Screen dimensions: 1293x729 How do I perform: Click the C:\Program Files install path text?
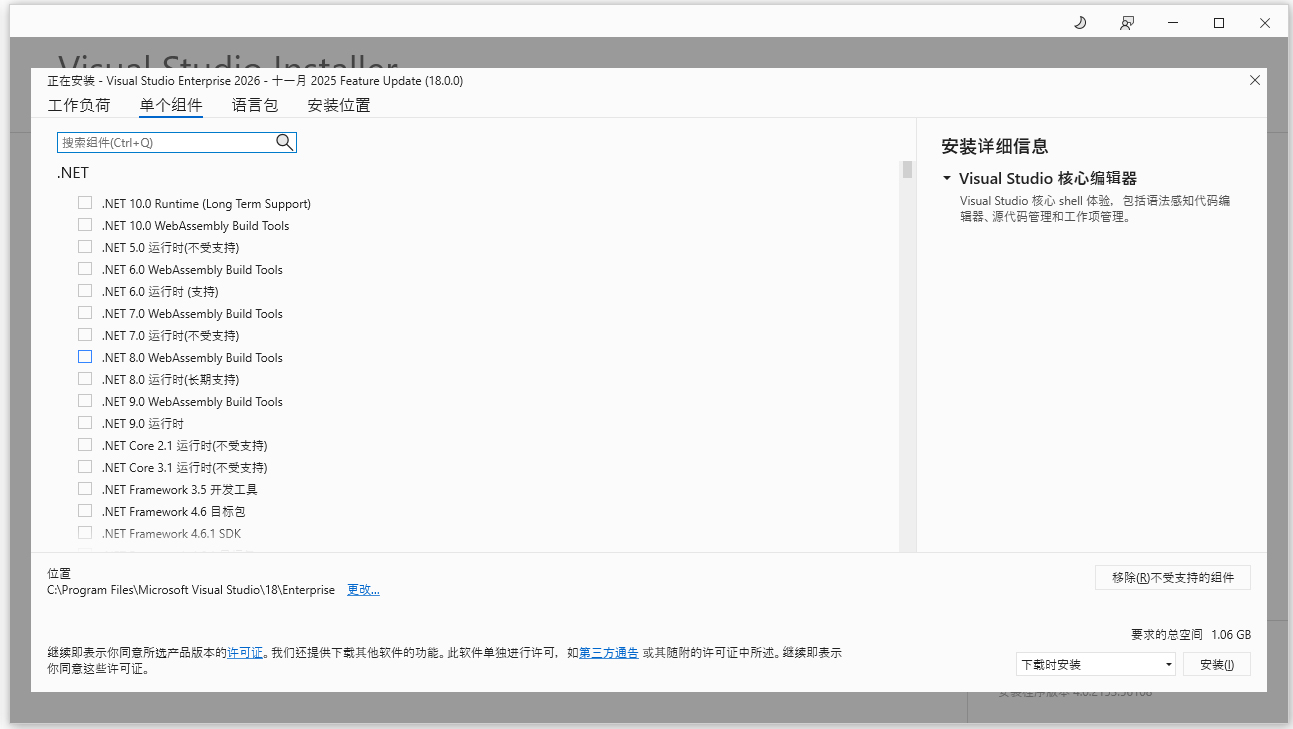191,590
